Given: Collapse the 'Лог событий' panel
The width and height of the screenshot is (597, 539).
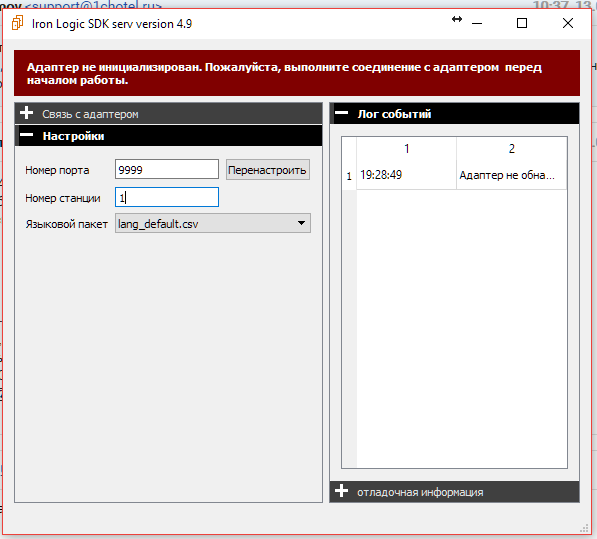Looking at the screenshot, I should (x=454, y=113).
